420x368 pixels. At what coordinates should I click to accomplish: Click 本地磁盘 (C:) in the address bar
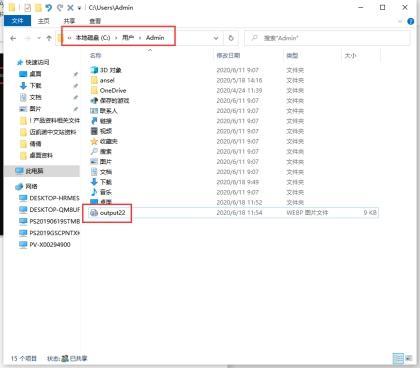[93, 38]
